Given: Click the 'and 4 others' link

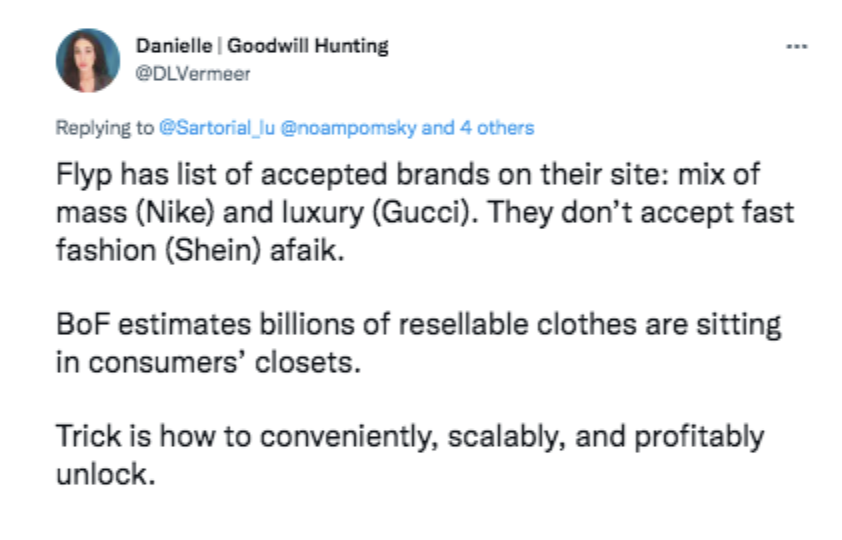Looking at the screenshot, I should [478, 128].
